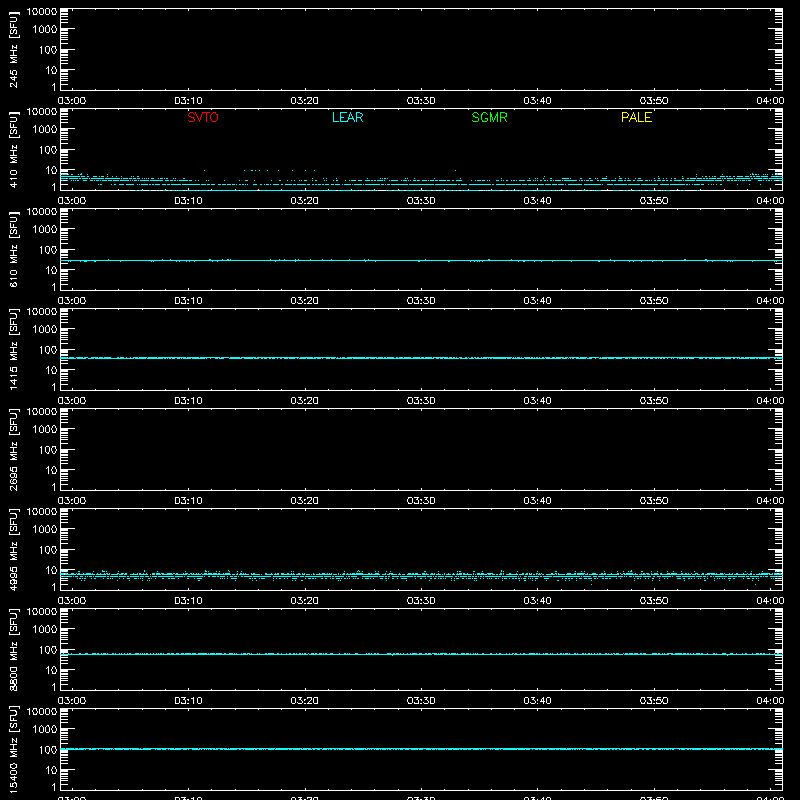Click the 10000 y-tick of 245 MHz panel
800x800 pixels.
coord(42,12)
